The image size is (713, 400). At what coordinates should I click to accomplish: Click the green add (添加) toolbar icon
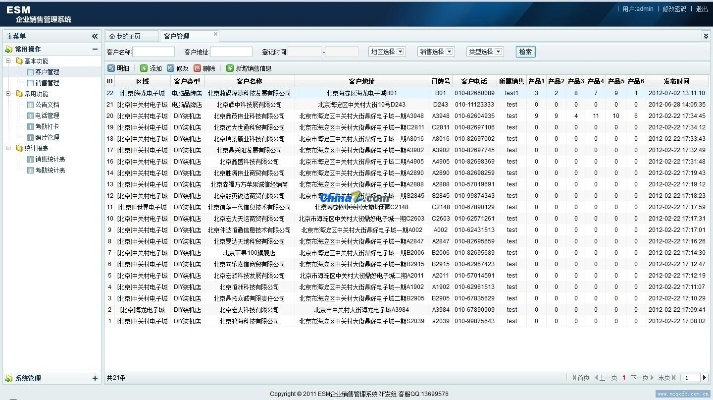144,68
